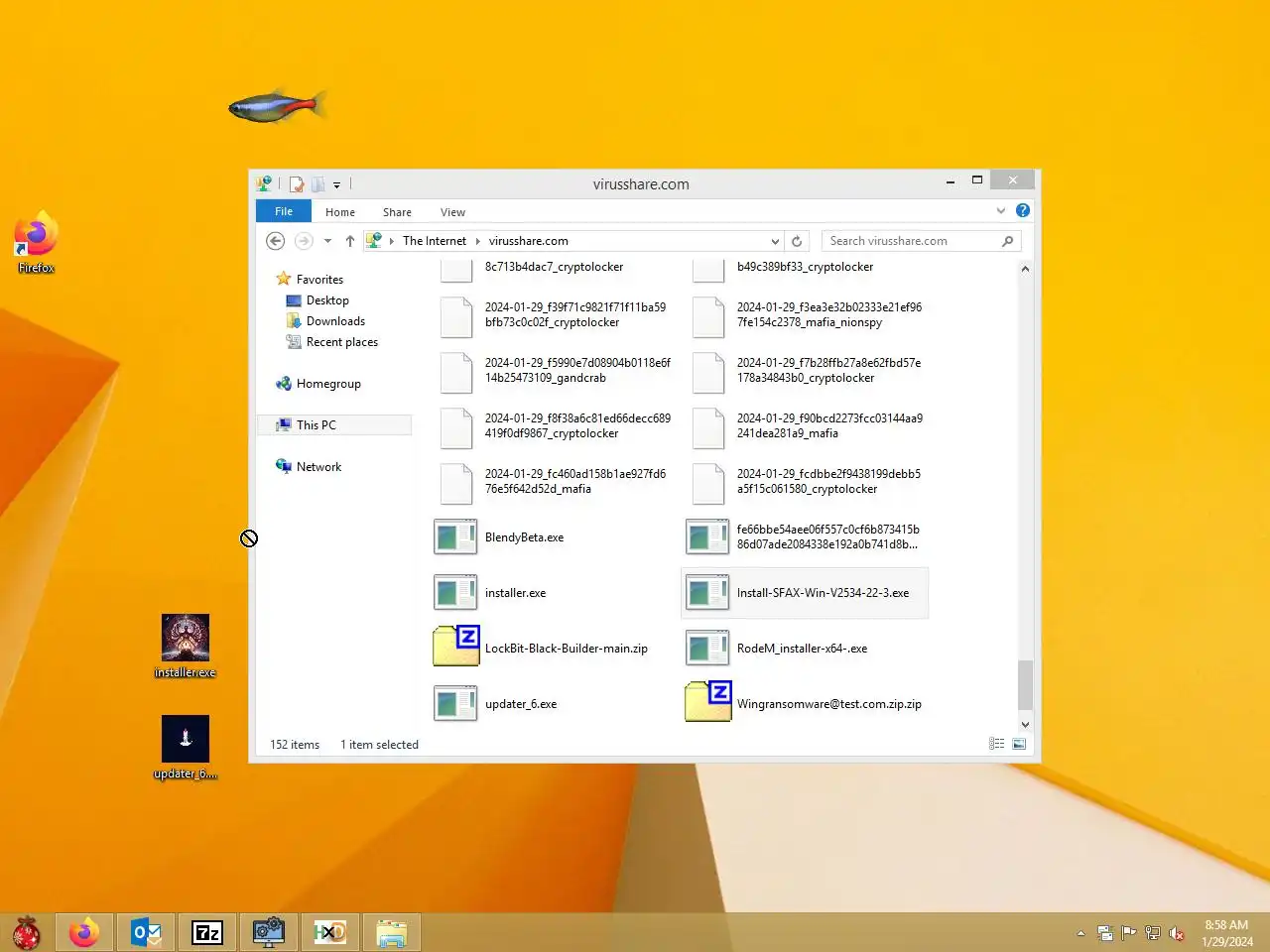Go back with the Back arrow
Viewport: 1270px width, 952px height.
pos(276,241)
